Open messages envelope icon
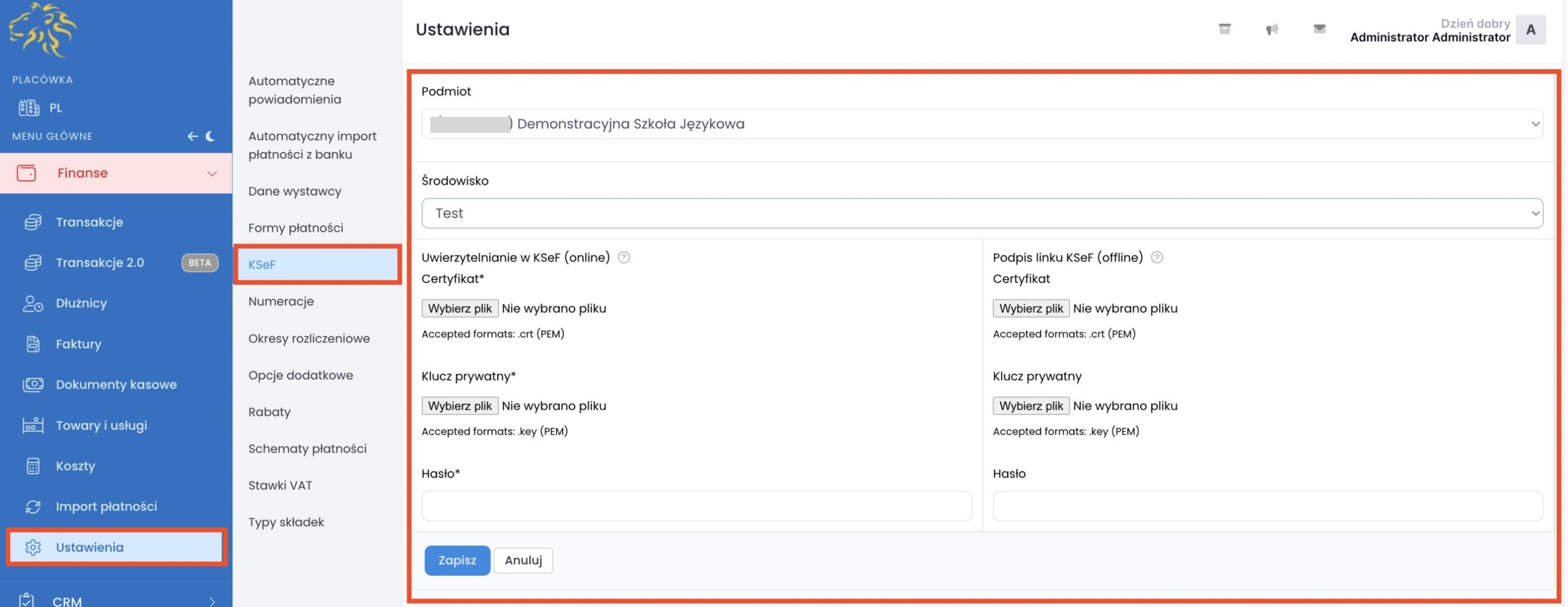 click(x=1319, y=29)
